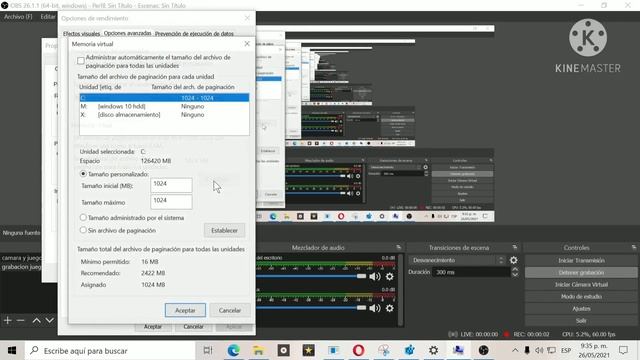Image resolution: width=640 pixels, height=360 pixels.
Task: Switch to Opciones avanzadas tab
Action: click(x=127, y=33)
